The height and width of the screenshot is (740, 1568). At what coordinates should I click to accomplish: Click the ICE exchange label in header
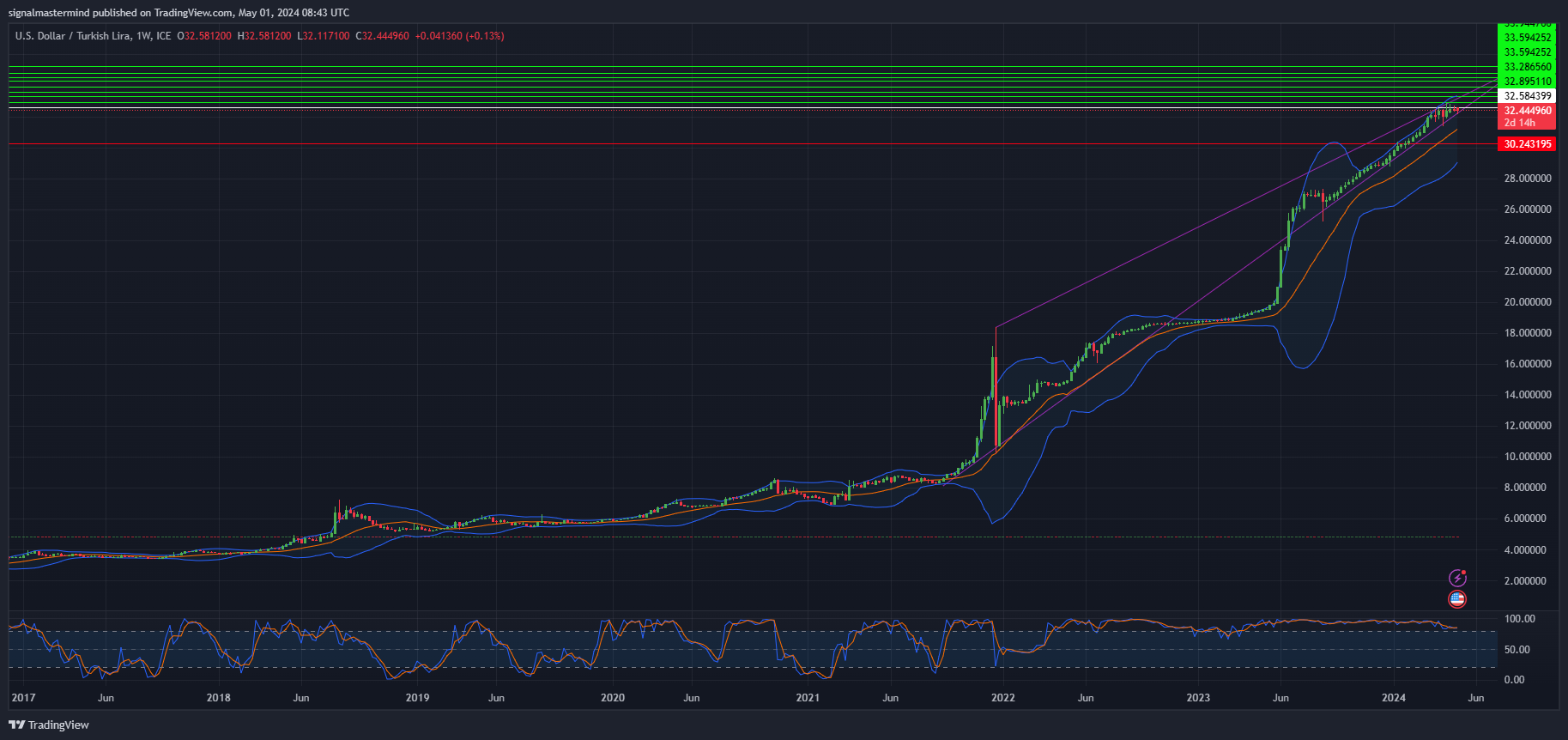[164, 36]
